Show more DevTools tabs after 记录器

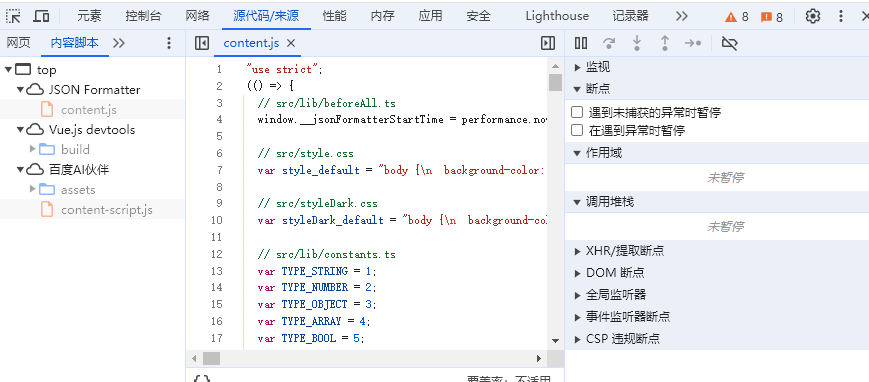point(682,16)
